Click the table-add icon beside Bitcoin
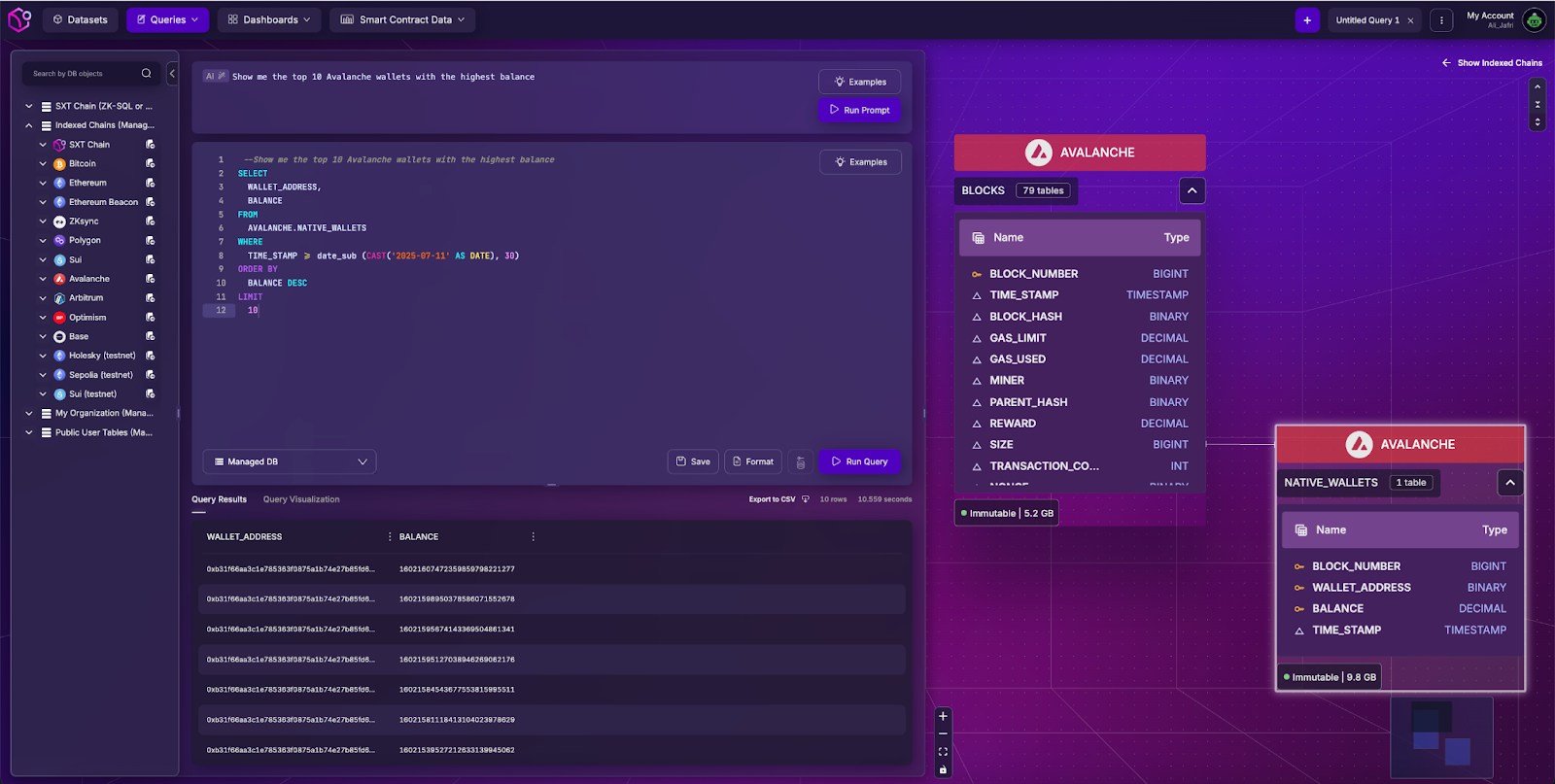This screenshot has height=784, width=1555. 150,163
